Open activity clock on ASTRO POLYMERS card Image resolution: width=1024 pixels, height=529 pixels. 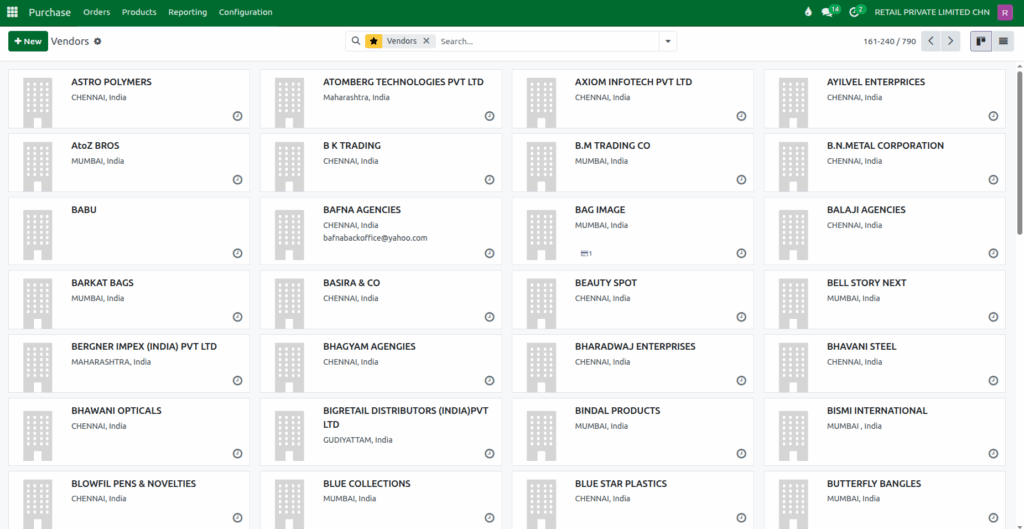238,116
